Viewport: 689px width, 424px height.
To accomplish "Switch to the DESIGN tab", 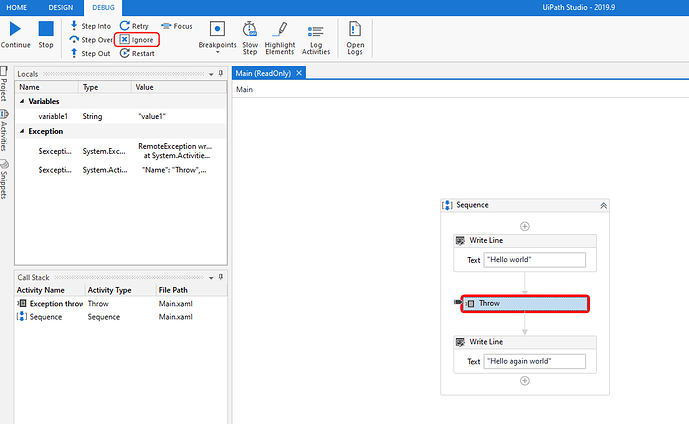I will click(x=61, y=7).
